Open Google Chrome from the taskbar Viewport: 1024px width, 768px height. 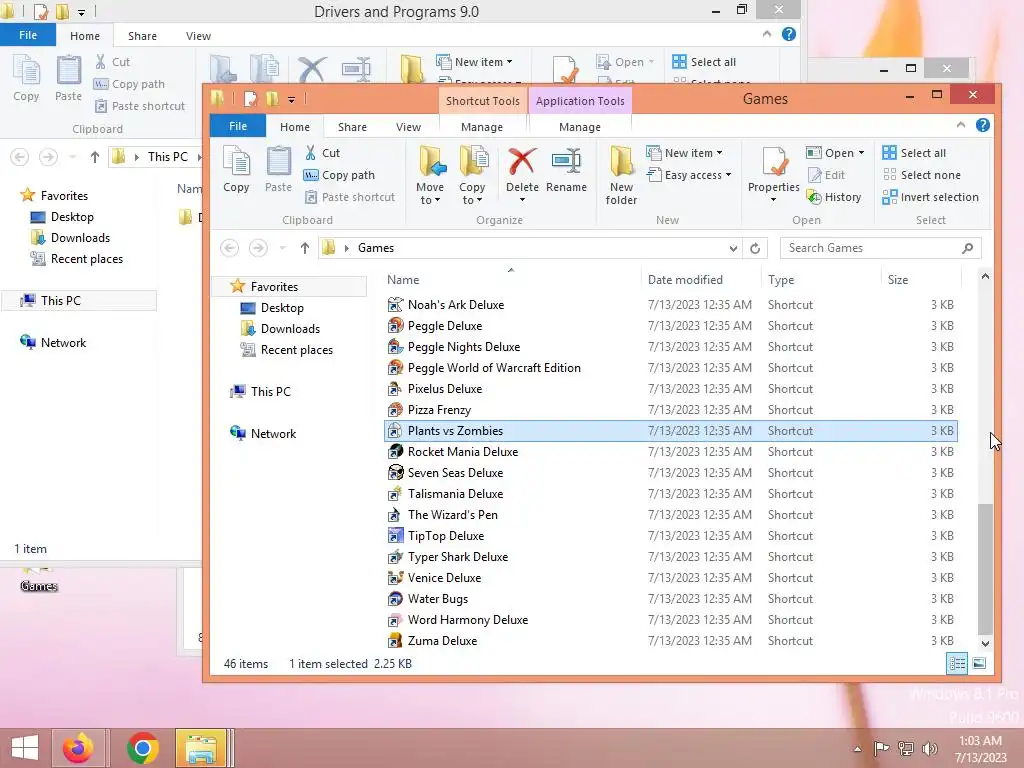pyautogui.click(x=143, y=748)
